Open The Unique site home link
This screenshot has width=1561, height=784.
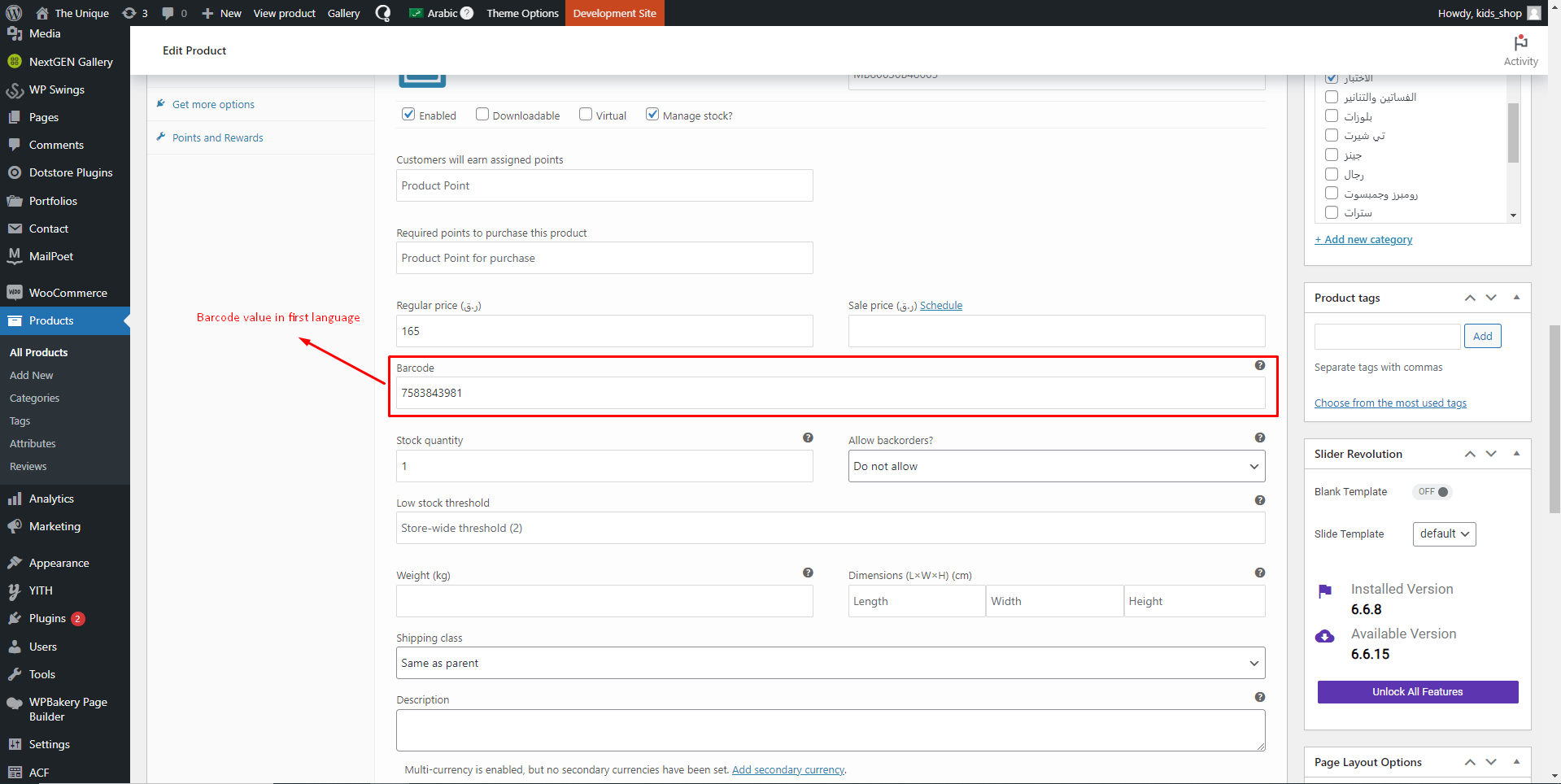pyautogui.click(x=72, y=13)
